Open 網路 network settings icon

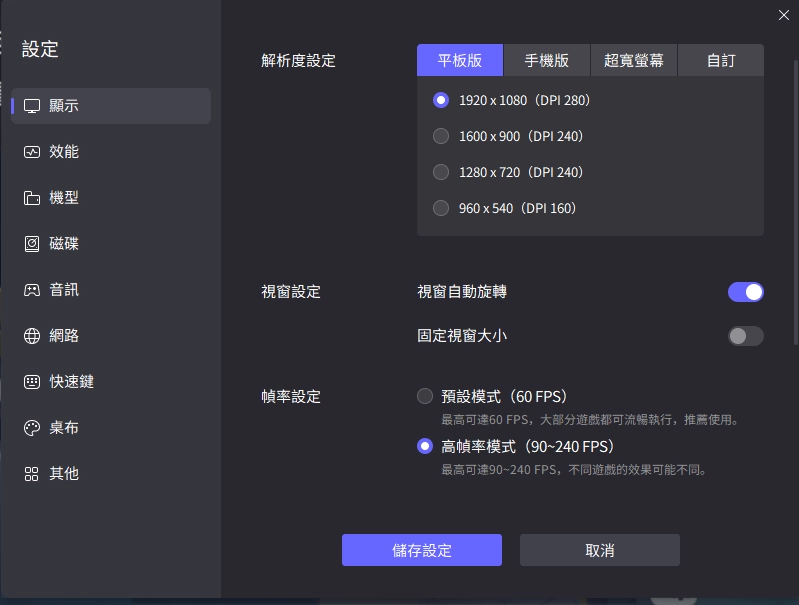(x=32, y=336)
